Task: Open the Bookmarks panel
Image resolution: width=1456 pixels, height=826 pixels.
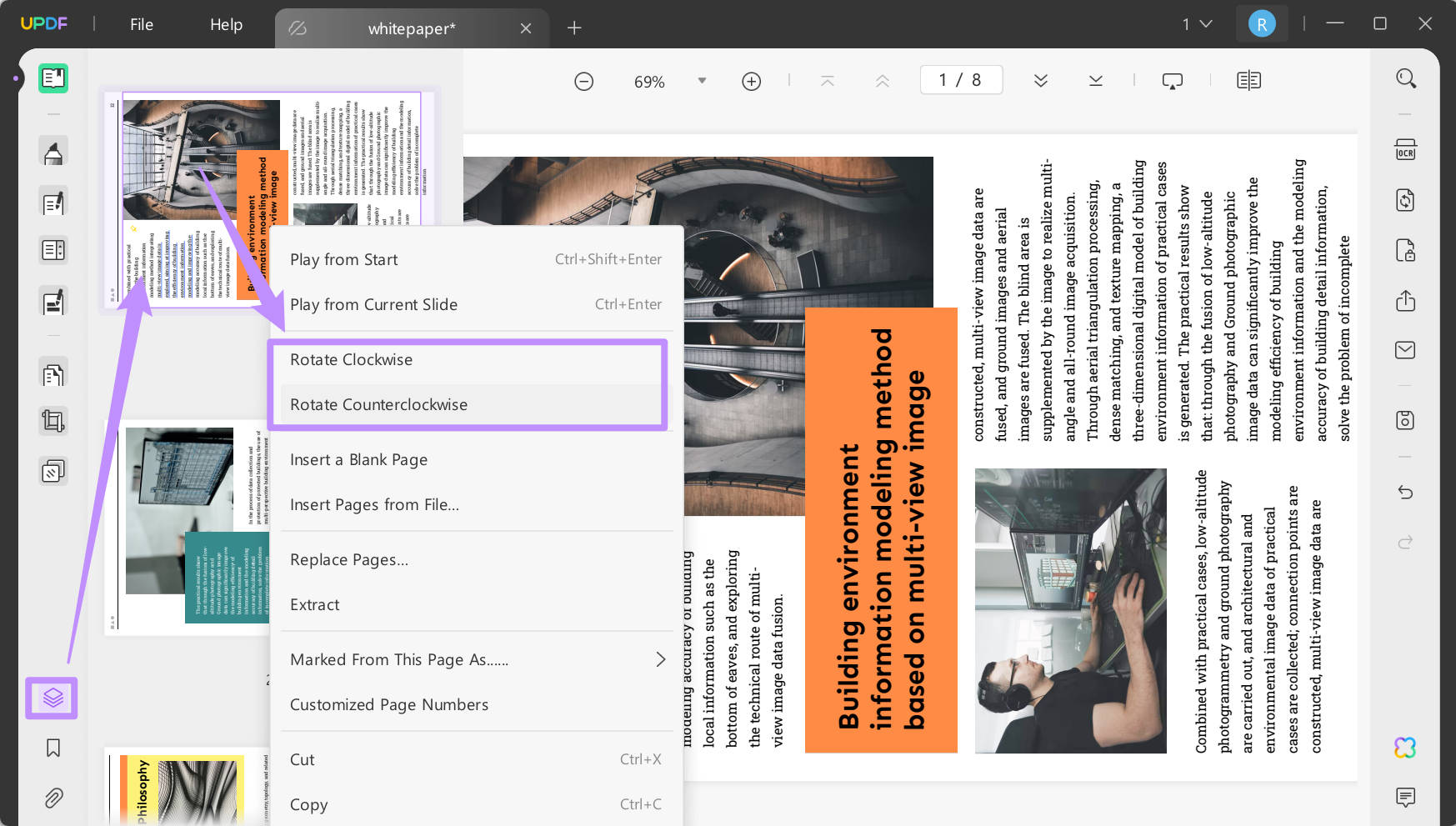Action: point(53,748)
